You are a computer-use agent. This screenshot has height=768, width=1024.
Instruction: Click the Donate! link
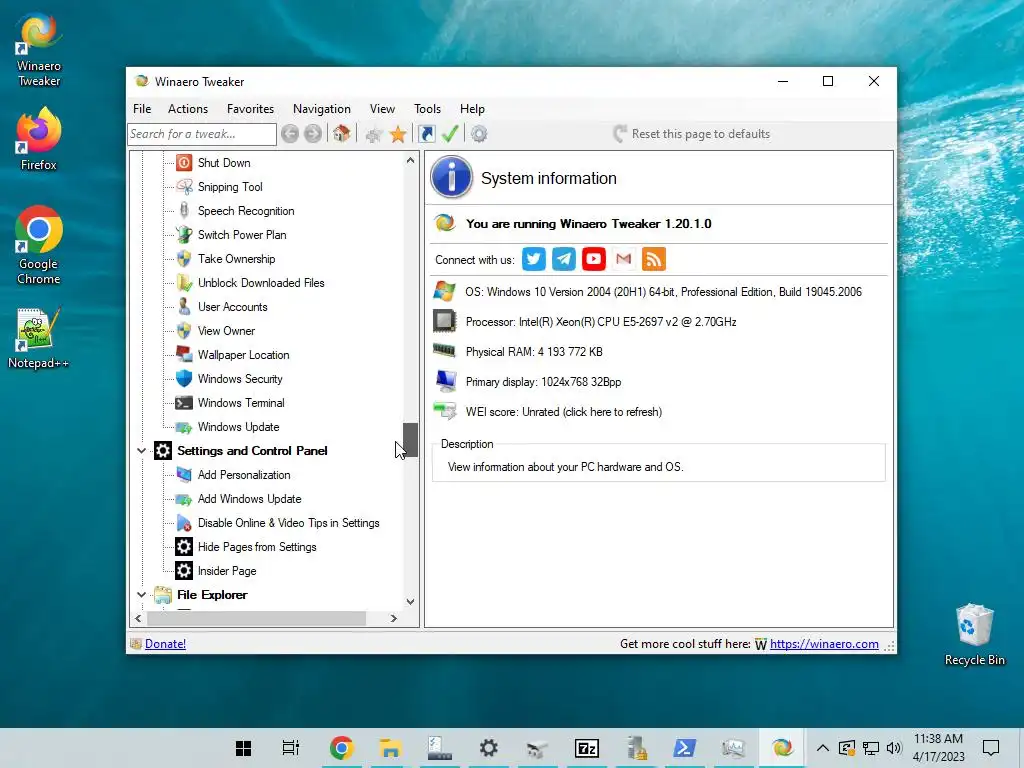165,644
